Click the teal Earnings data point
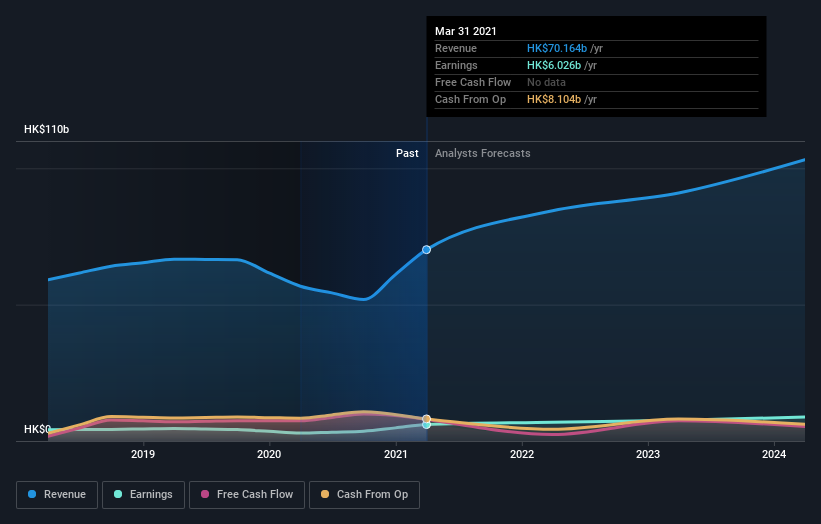This screenshot has height=524, width=821. pos(427,425)
